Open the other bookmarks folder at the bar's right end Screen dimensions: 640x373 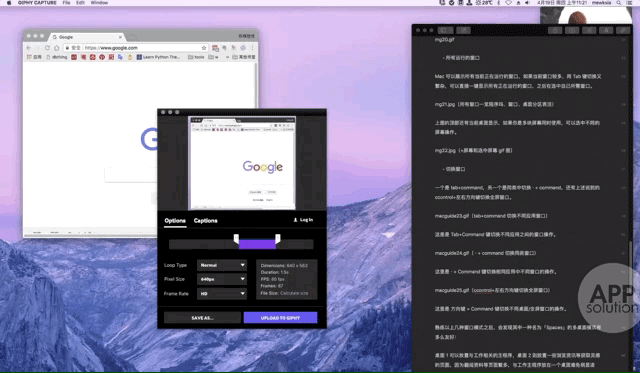244,57
